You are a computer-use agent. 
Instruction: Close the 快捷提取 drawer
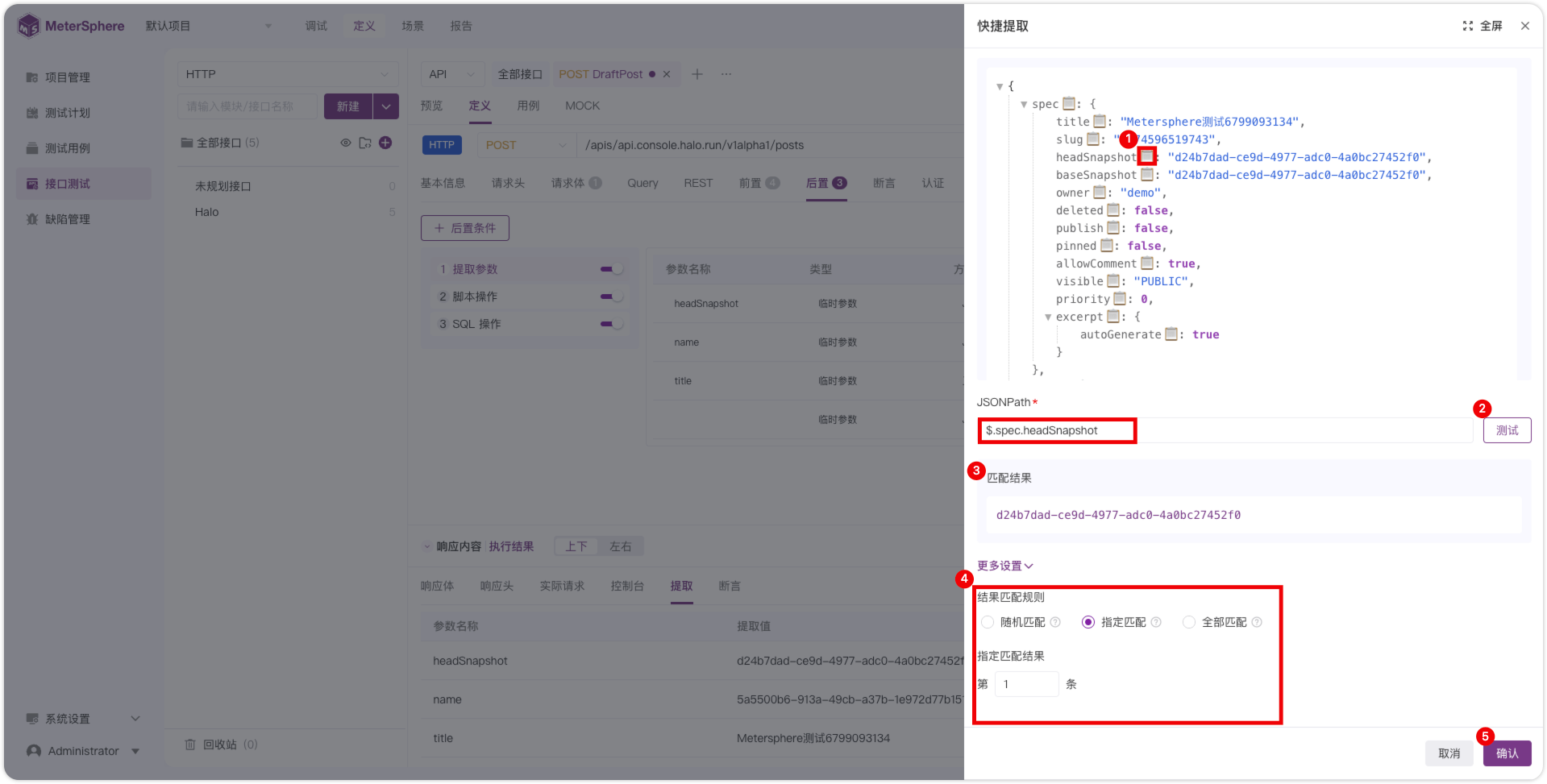[x=1525, y=26]
